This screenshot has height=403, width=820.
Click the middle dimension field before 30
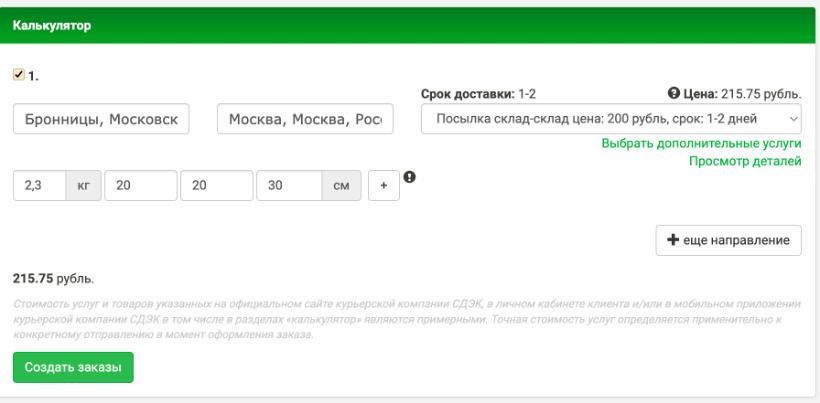tap(216, 186)
